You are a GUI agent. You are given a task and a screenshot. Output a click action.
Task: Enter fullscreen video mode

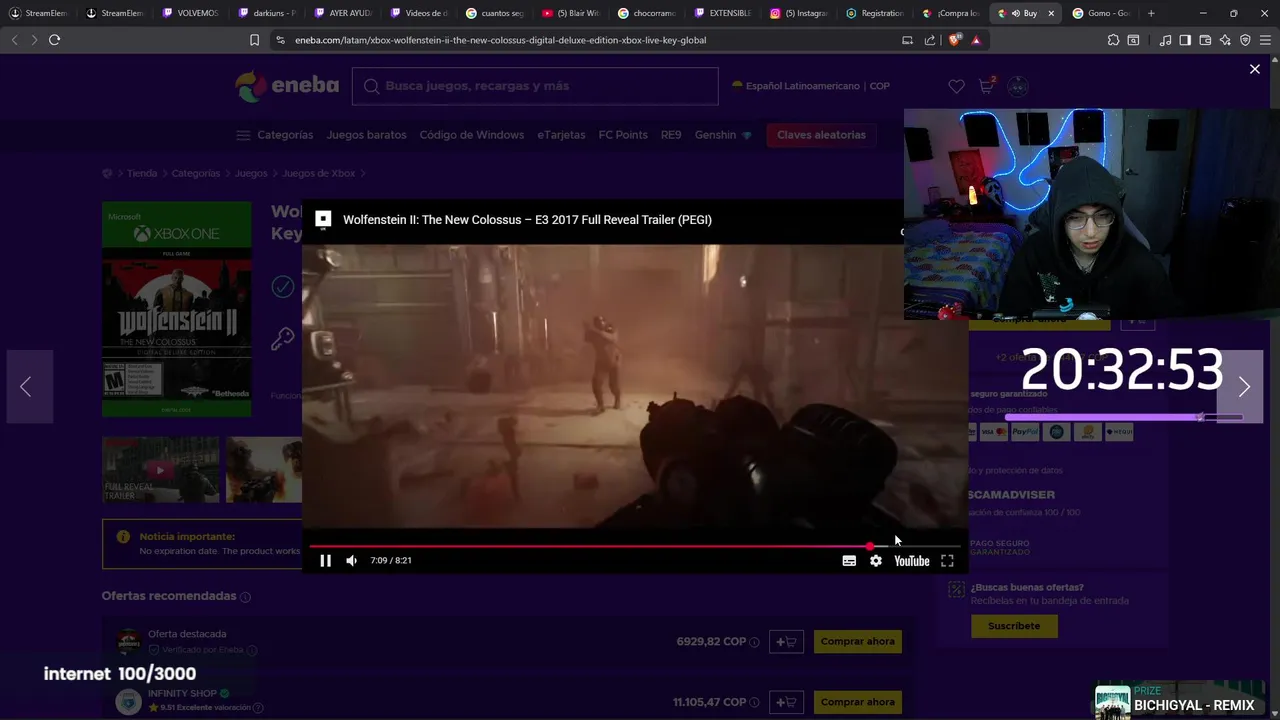[x=947, y=561]
